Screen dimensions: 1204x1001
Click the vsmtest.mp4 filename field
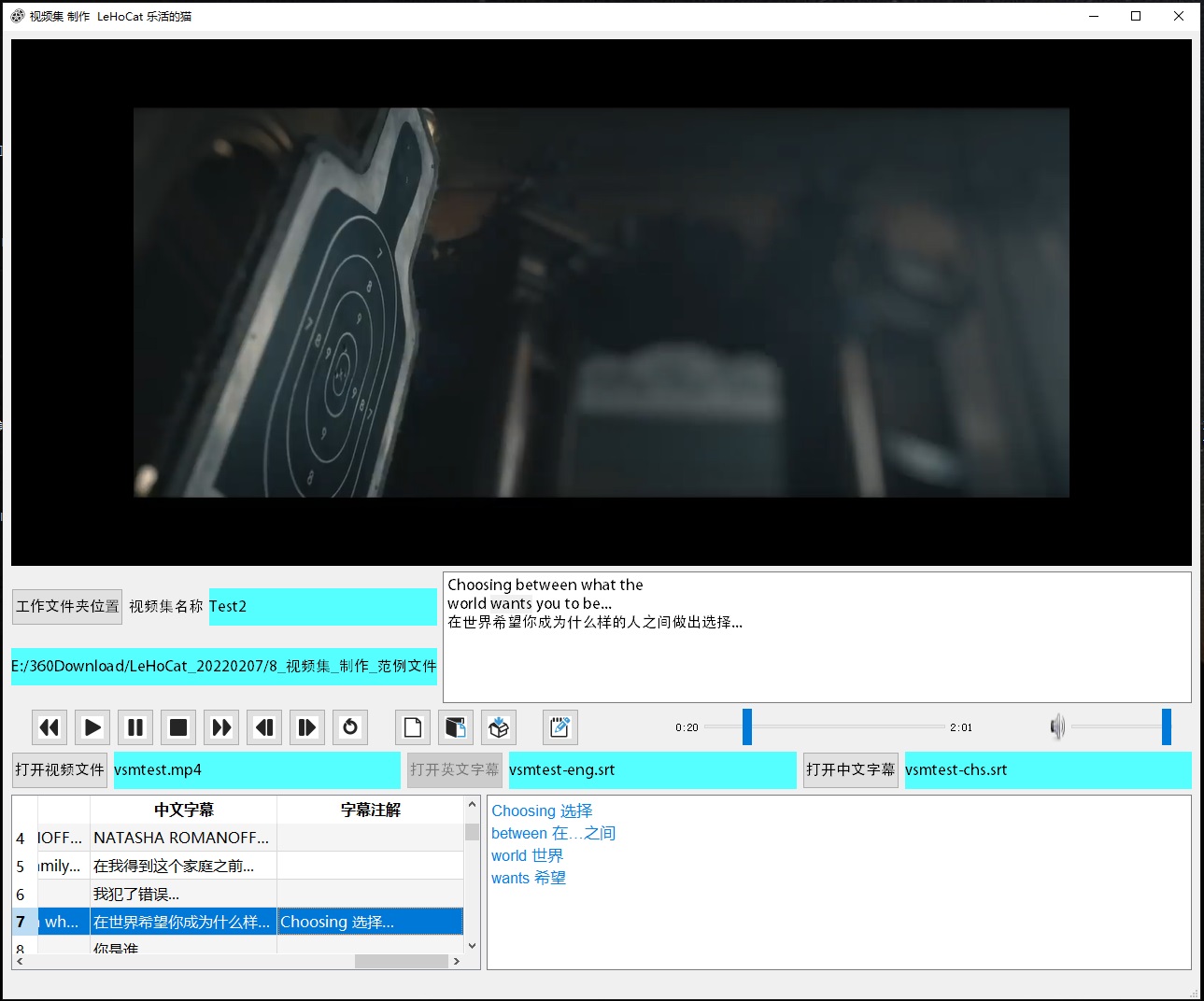pyautogui.click(x=257, y=770)
